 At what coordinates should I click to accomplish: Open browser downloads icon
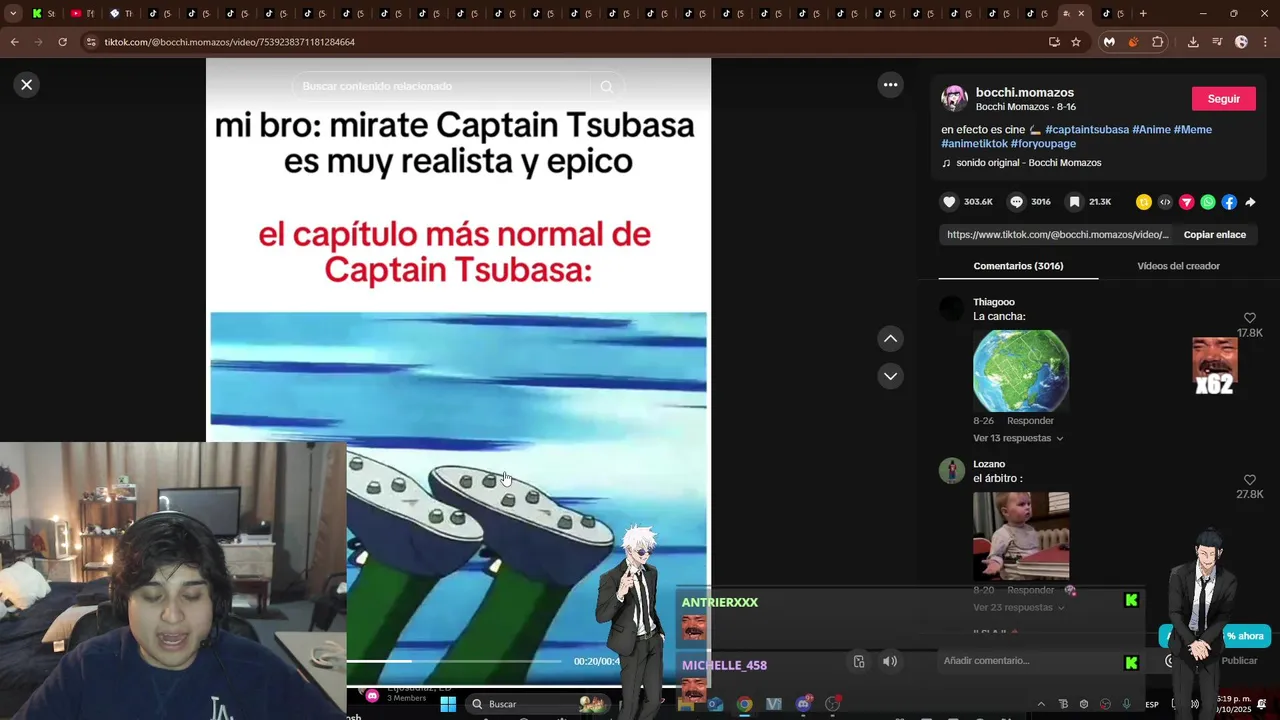click(1193, 42)
